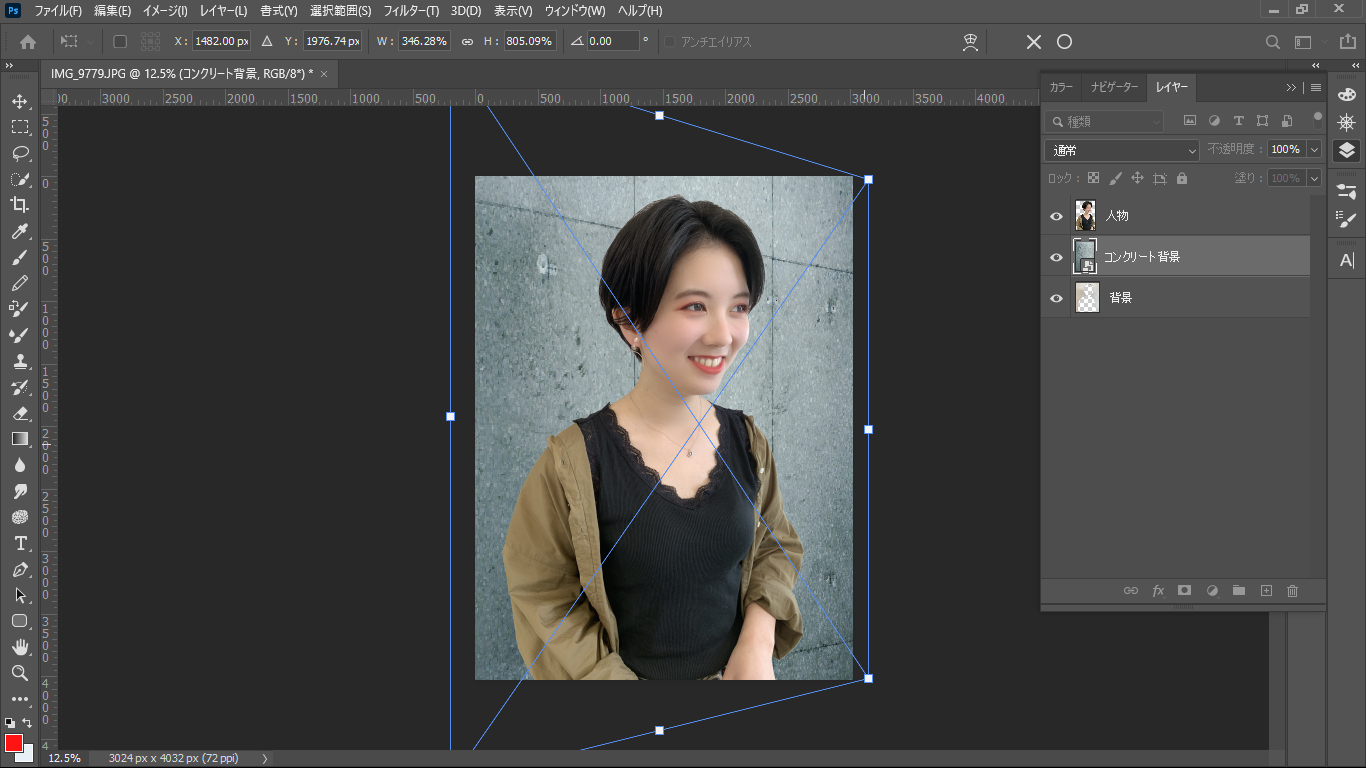Image resolution: width=1366 pixels, height=768 pixels.
Task: Select the Quick Selection tool
Action: tap(19, 179)
